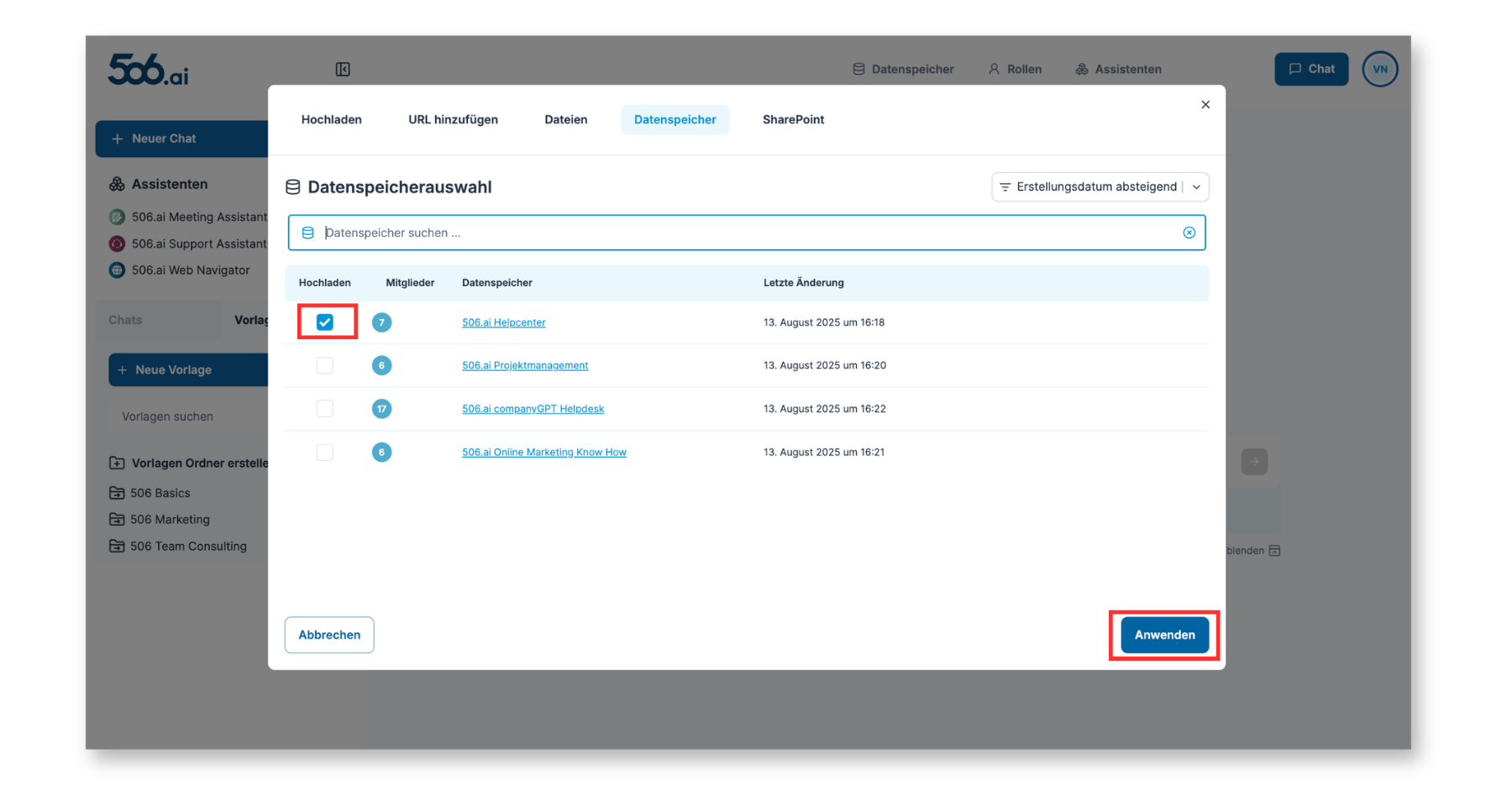
Task: Click member count badge for 506.ai Projektmanagement
Action: 381,365
